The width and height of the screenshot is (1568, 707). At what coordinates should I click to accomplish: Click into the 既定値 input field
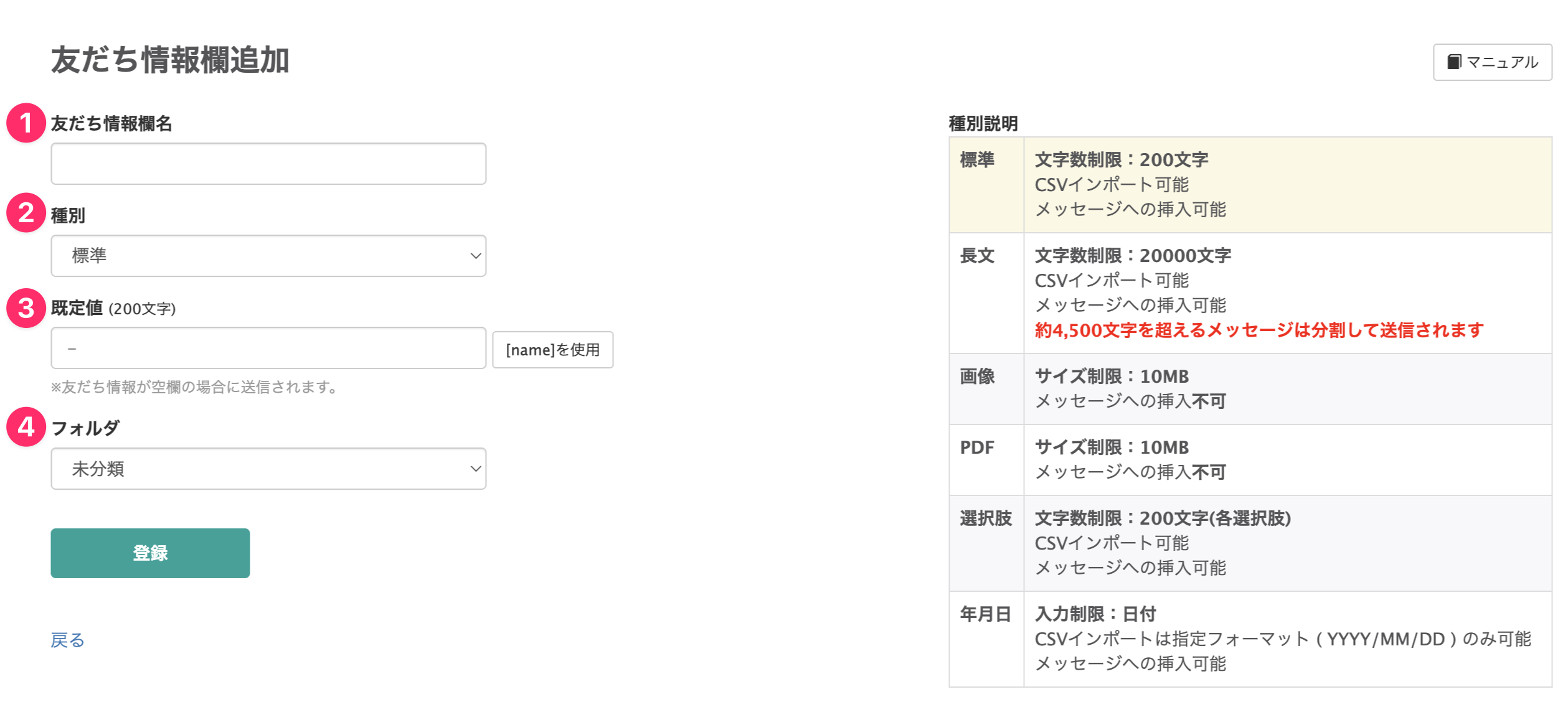pos(268,348)
